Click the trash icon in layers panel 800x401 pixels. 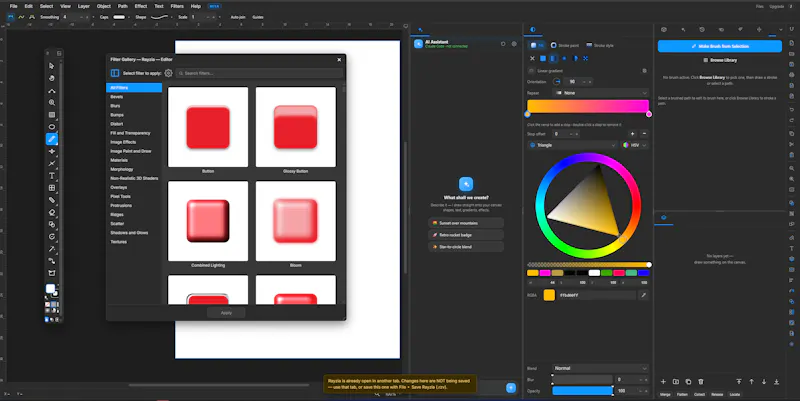click(701, 382)
